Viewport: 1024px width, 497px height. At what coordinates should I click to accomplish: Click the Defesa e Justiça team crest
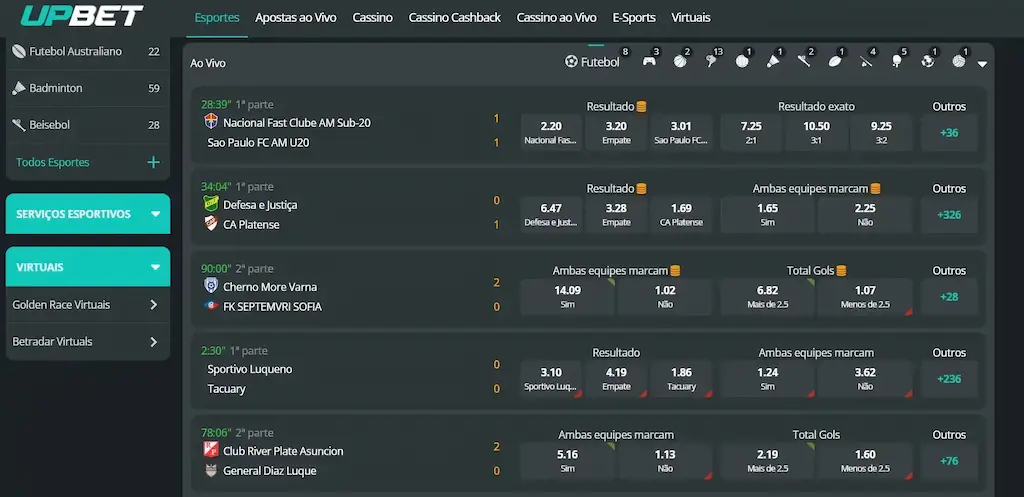[x=210, y=204]
